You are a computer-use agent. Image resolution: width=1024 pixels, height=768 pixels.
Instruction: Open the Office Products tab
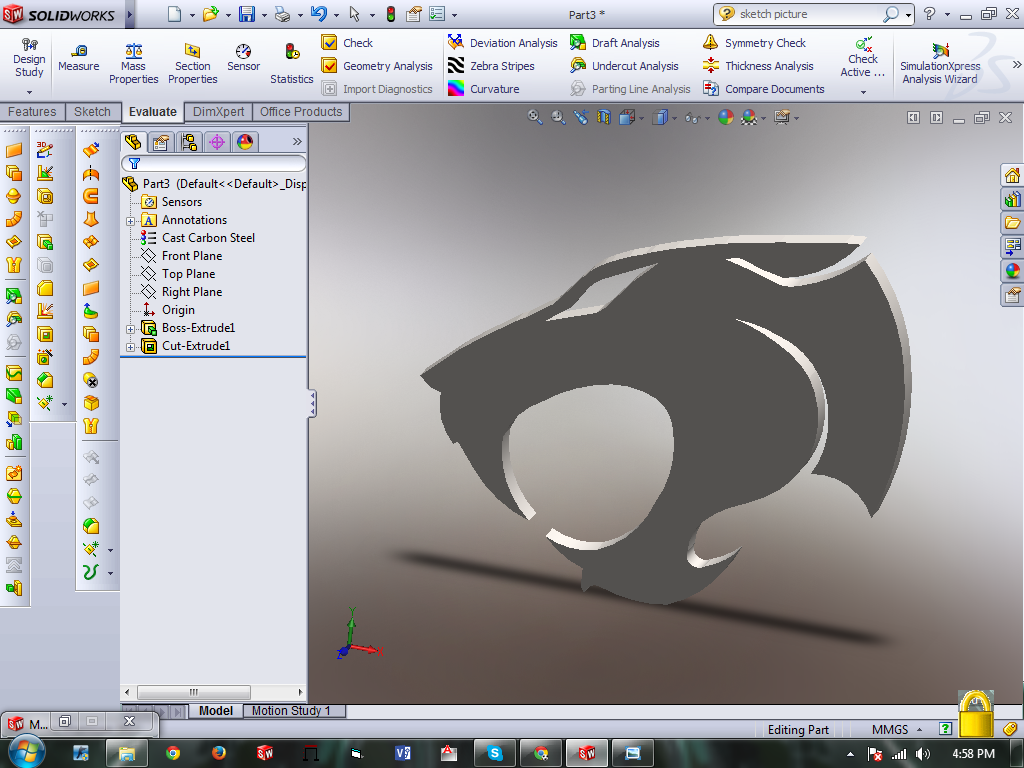(x=301, y=112)
